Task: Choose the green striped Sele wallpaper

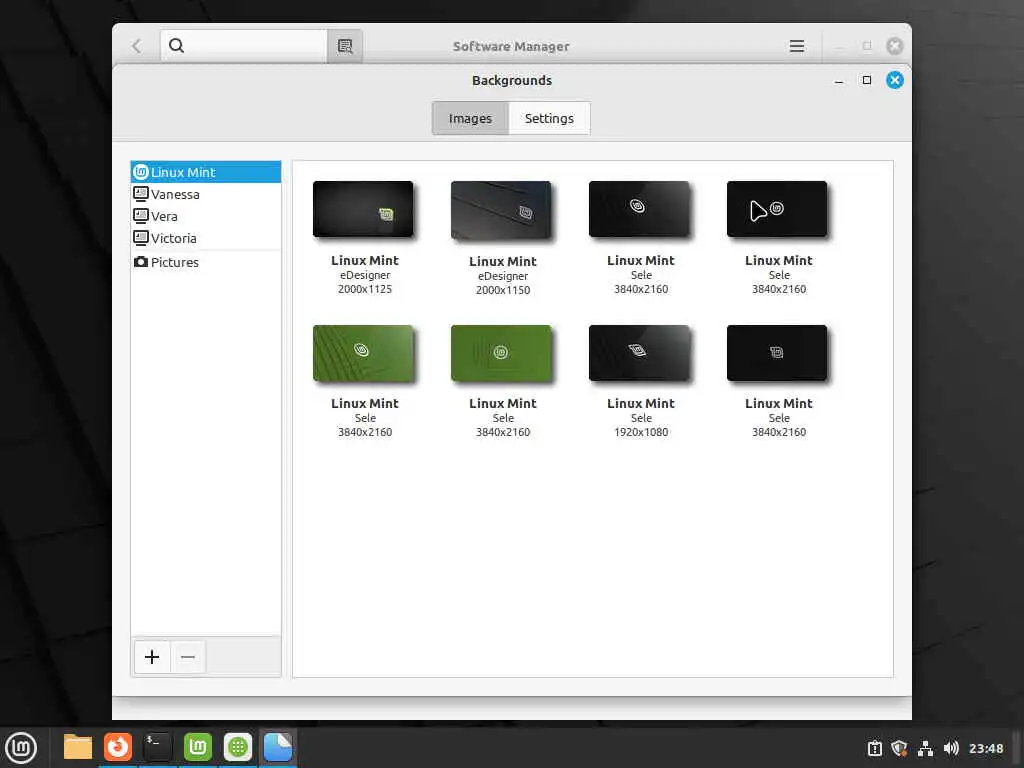Action: click(x=363, y=353)
